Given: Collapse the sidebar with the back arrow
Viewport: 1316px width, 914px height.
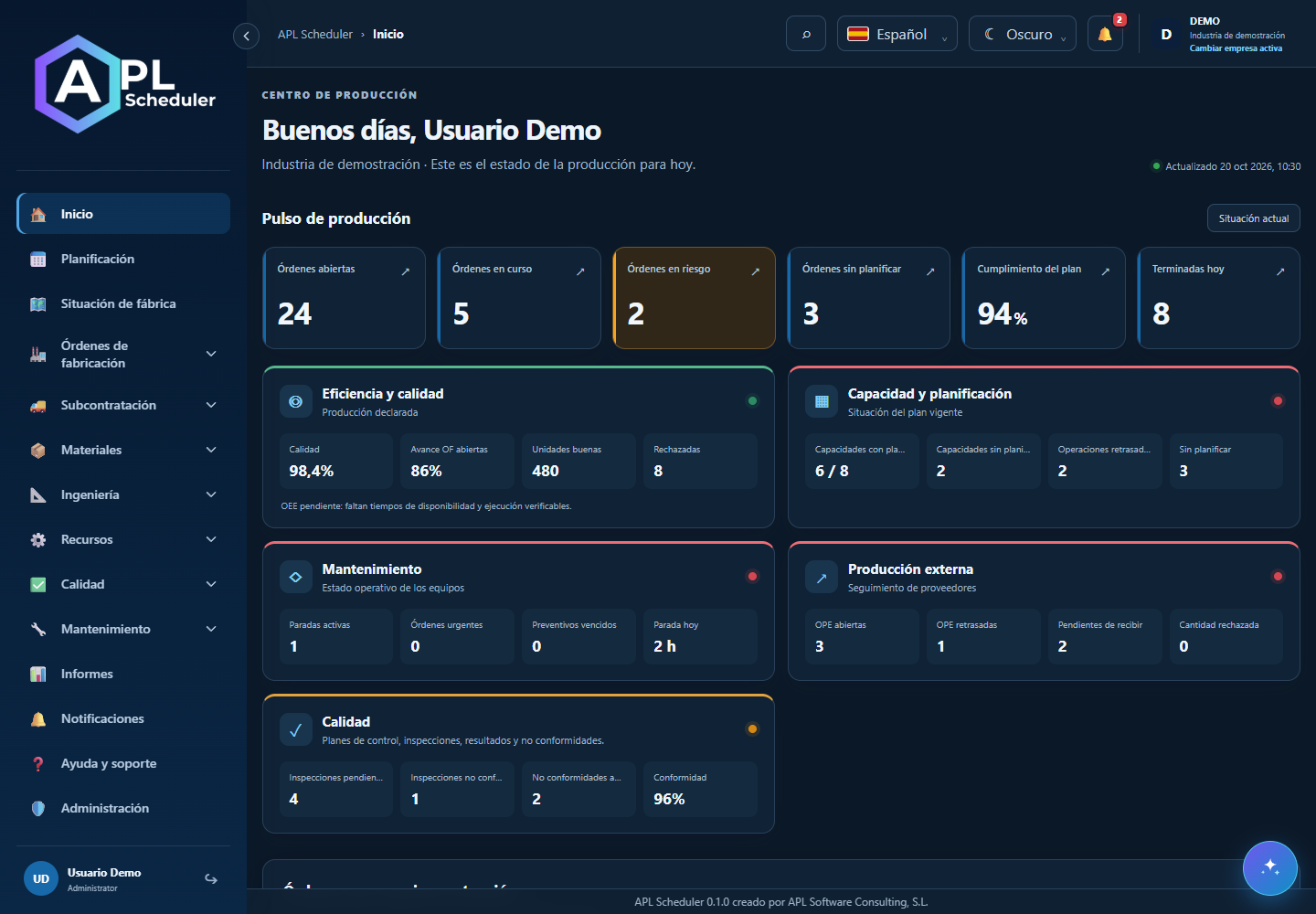Looking at the screenshot, I should [x=246, y=36].
